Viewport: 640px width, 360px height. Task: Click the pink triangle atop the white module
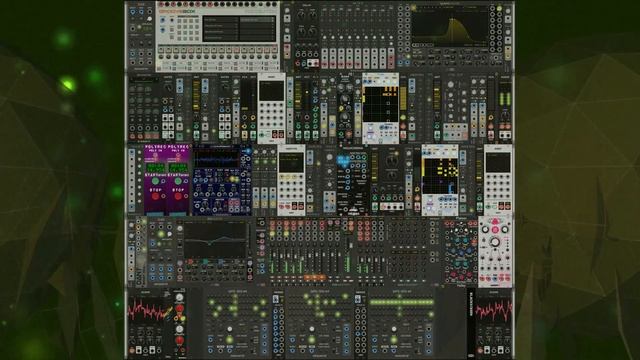[495, 221]
